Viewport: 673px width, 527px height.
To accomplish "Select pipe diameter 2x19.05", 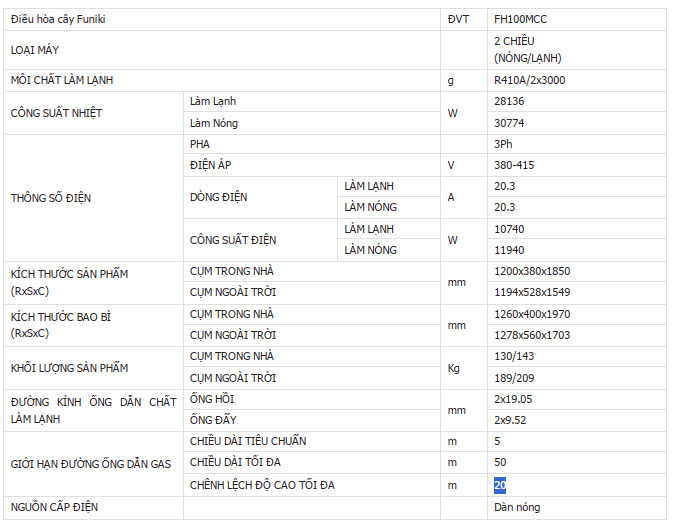I will [513, 399].
